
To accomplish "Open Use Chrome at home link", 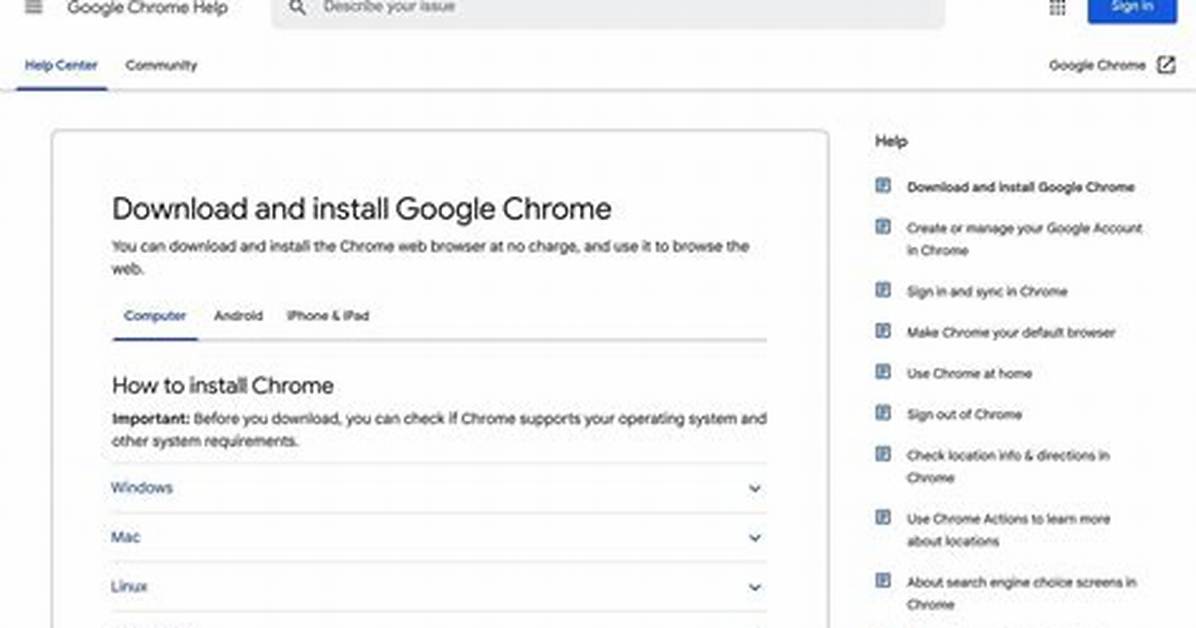I will click(x=969, y=373).
